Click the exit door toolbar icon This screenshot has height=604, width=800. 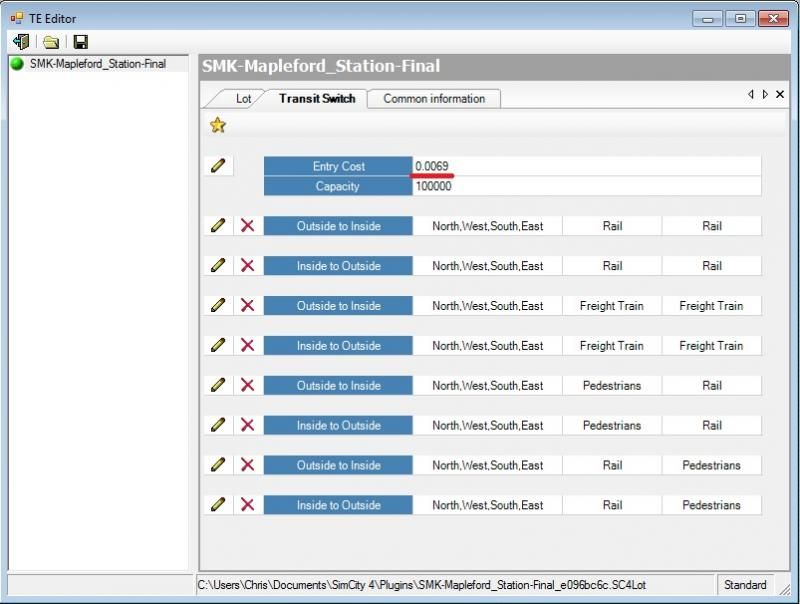(x=21, y=42)
